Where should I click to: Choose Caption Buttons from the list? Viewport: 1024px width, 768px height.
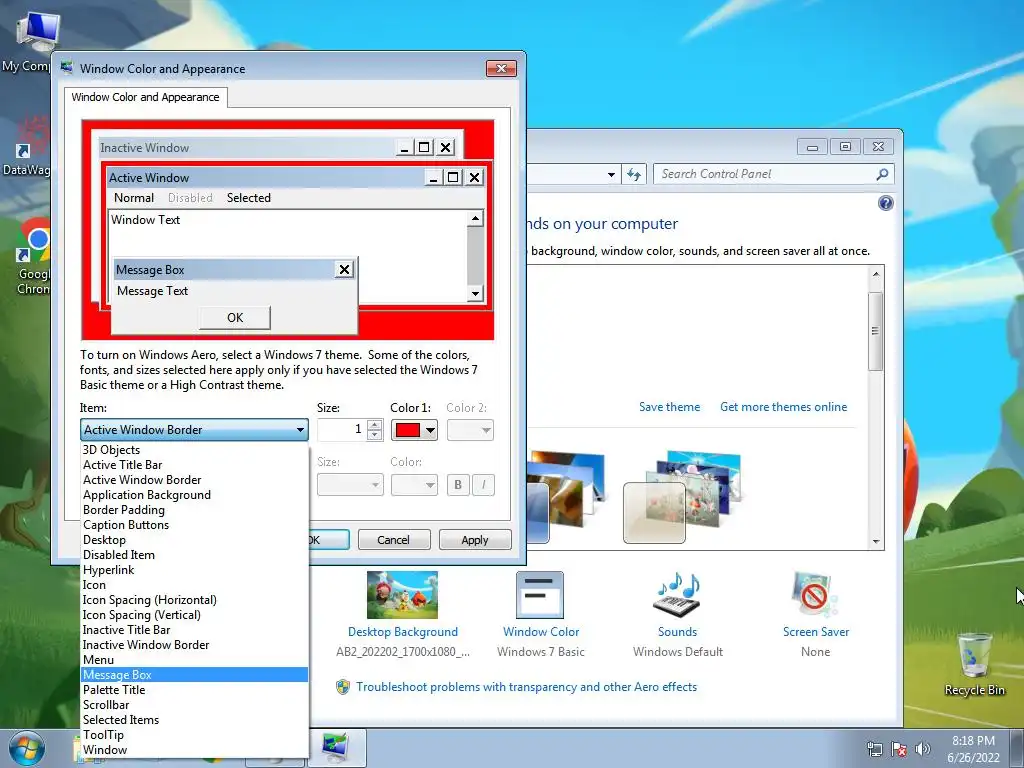[x=195, y=524]
